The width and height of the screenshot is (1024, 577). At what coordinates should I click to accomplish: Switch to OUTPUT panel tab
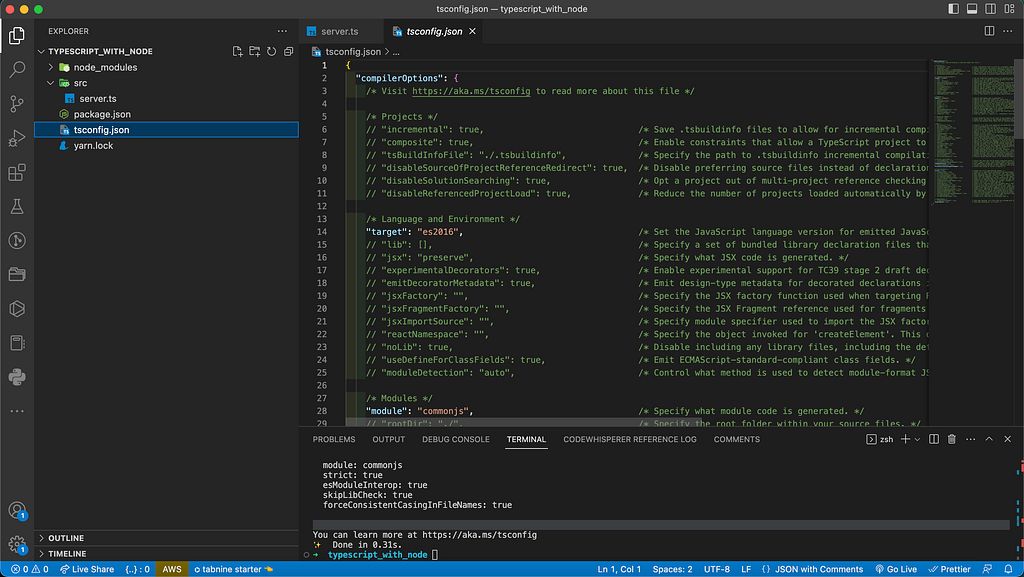point(389,439)
